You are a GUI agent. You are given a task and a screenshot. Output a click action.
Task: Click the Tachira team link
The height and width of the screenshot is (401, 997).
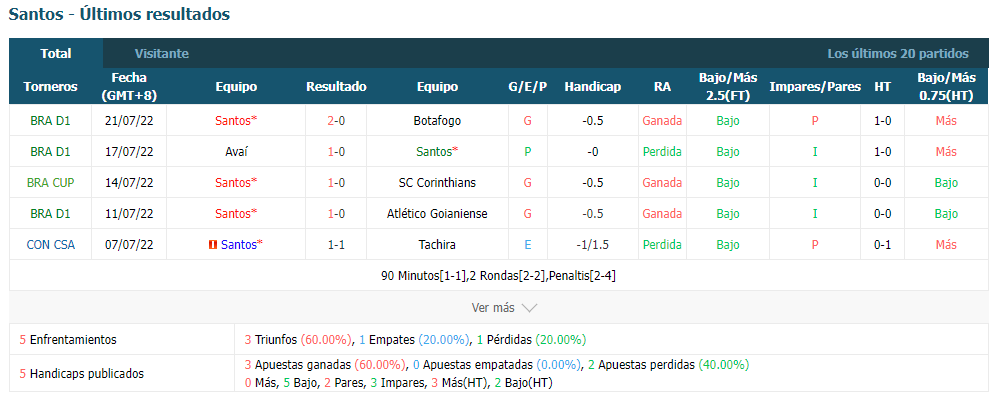click(437, 245)
